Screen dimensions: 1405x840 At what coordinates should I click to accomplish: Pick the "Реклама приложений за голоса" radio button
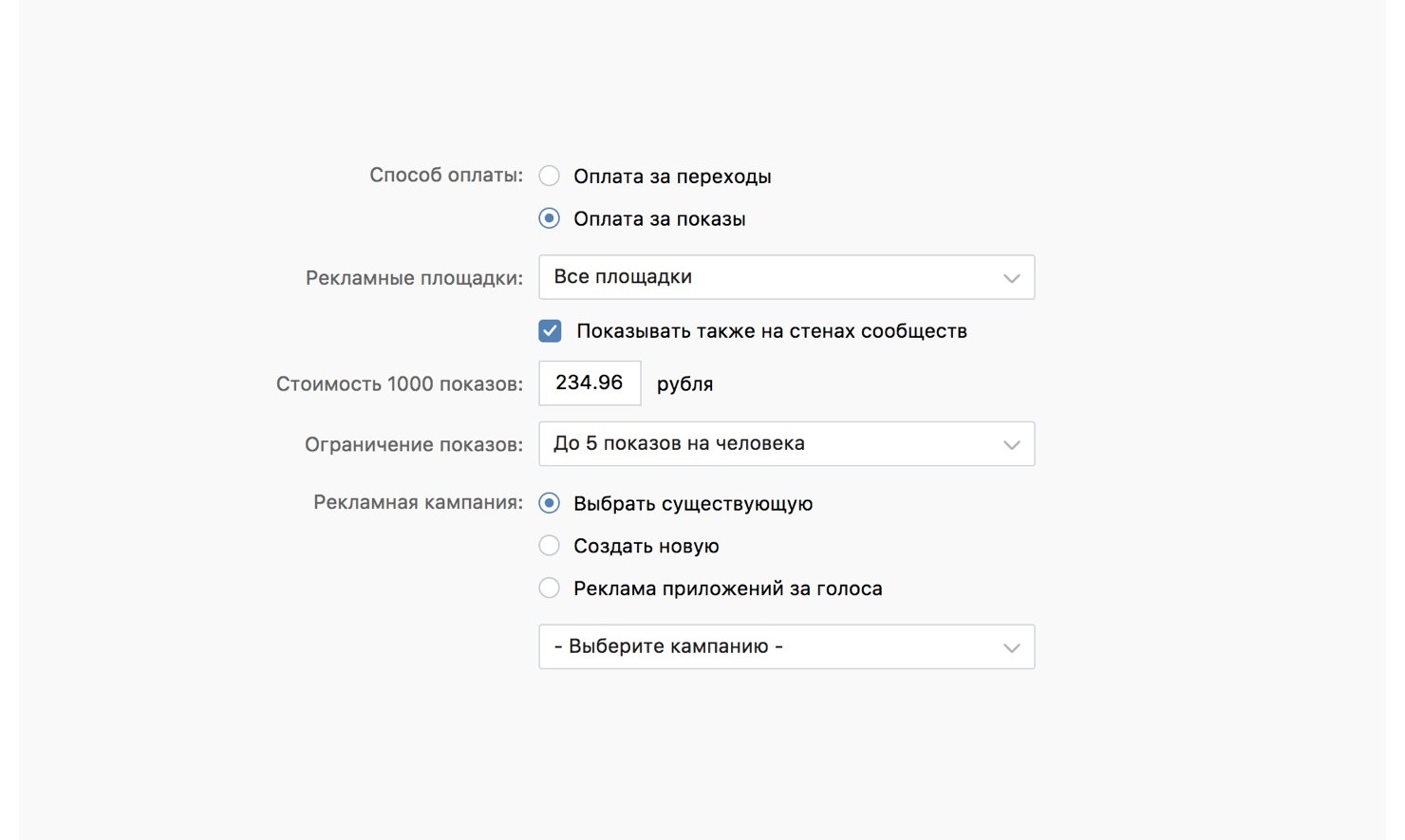[549, 588]
